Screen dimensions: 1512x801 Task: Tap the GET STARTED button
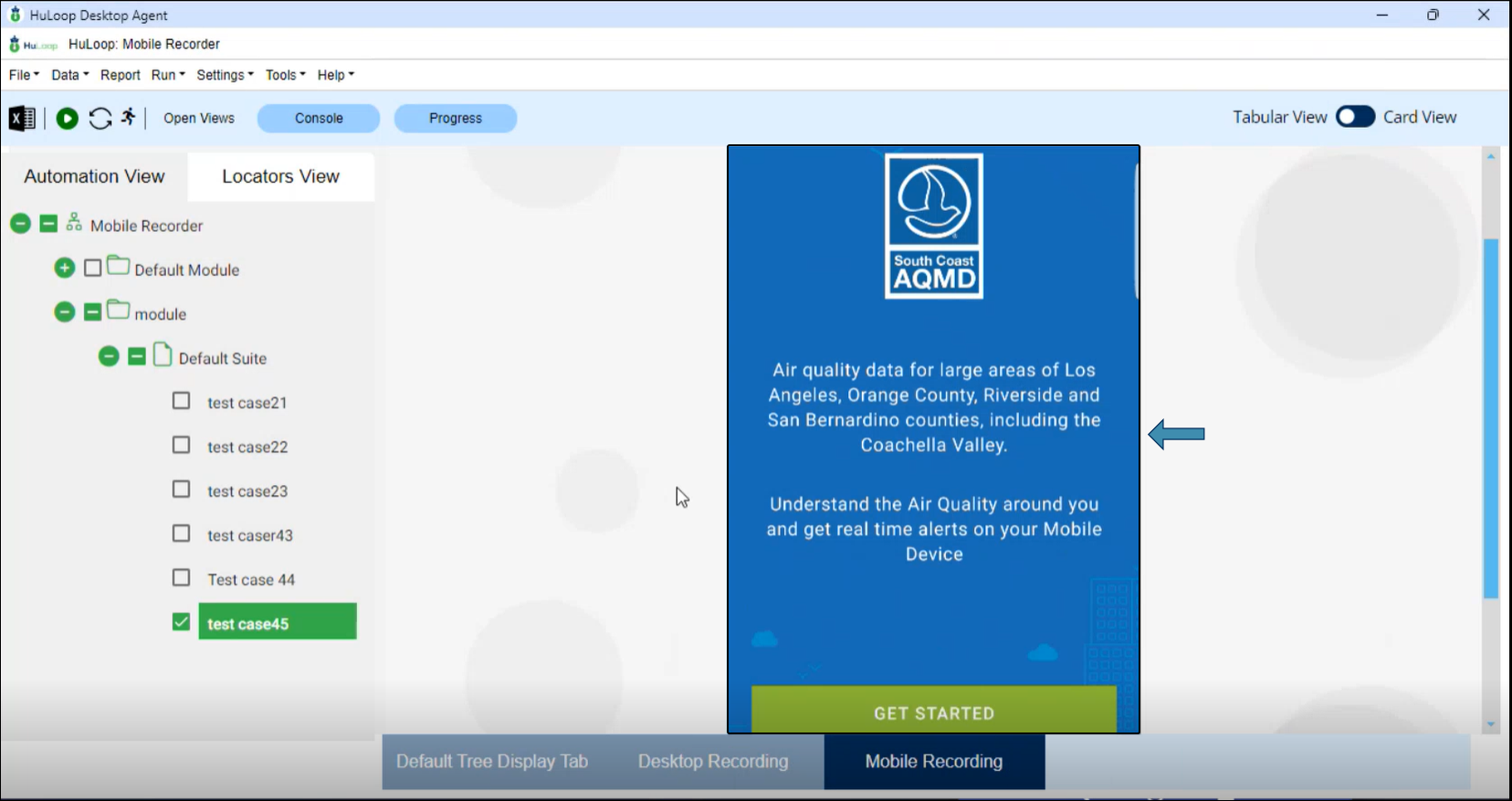pos(934,710)
